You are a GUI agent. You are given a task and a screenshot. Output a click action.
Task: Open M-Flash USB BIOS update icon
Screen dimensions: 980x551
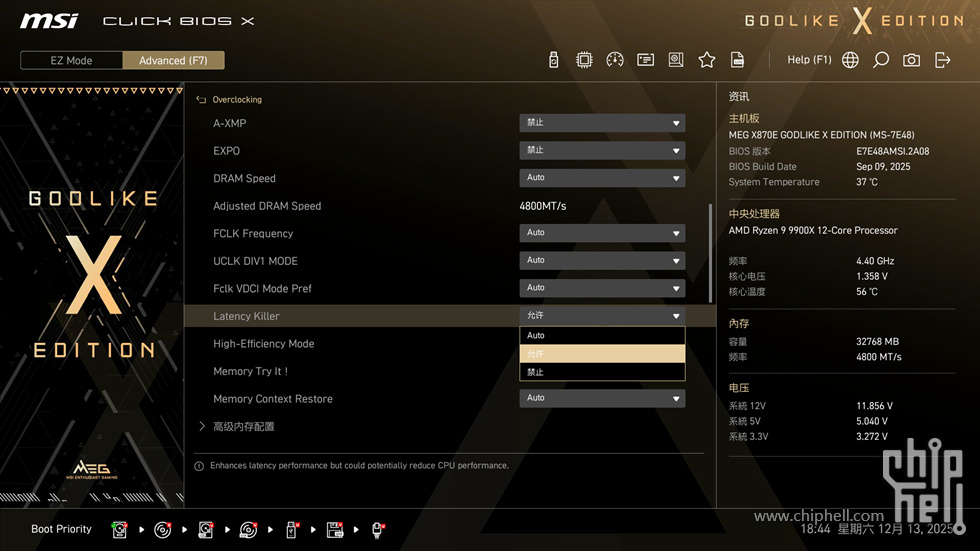(554, 60)
